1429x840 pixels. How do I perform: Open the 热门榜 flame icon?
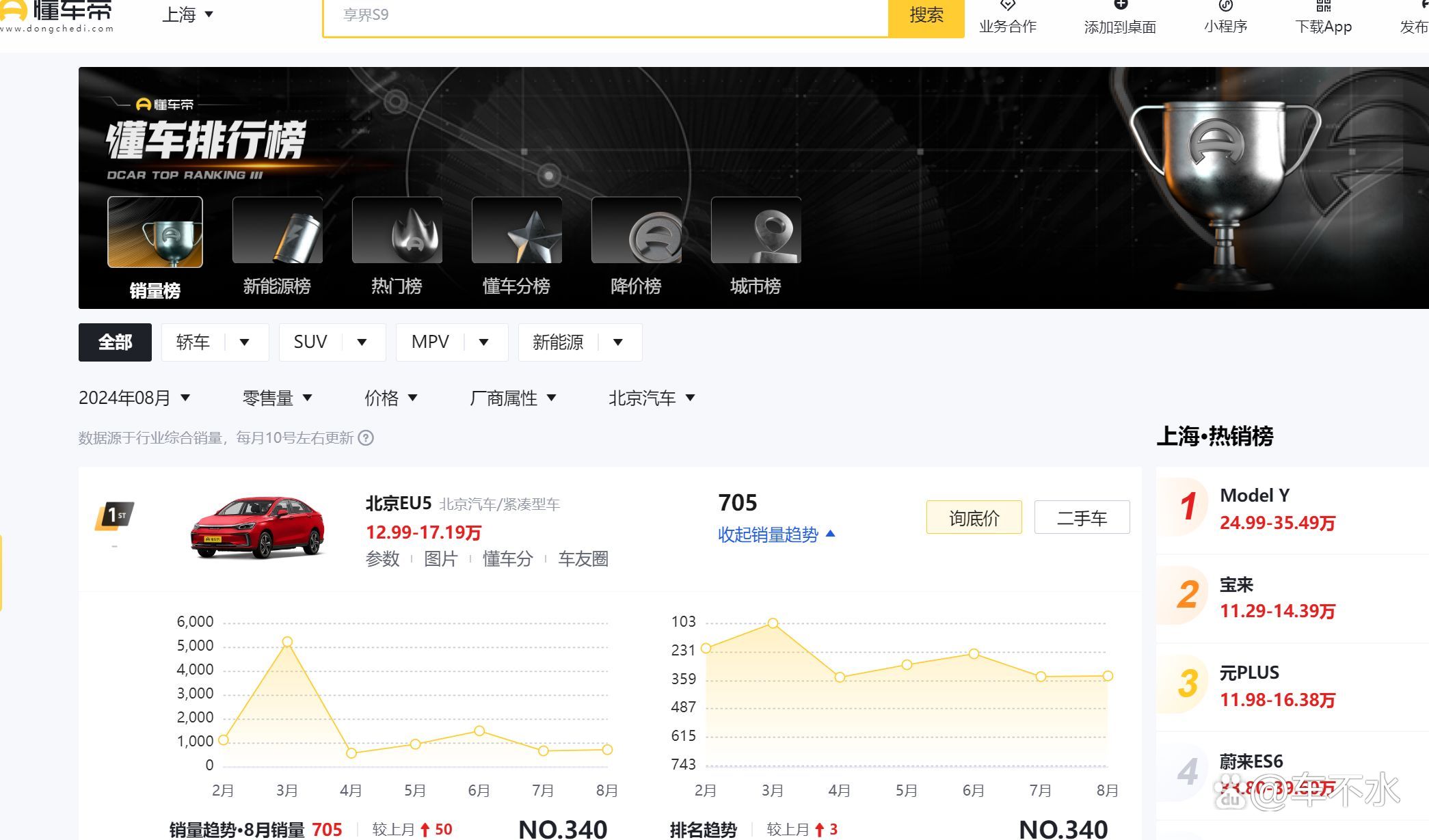tap(397, 230)
